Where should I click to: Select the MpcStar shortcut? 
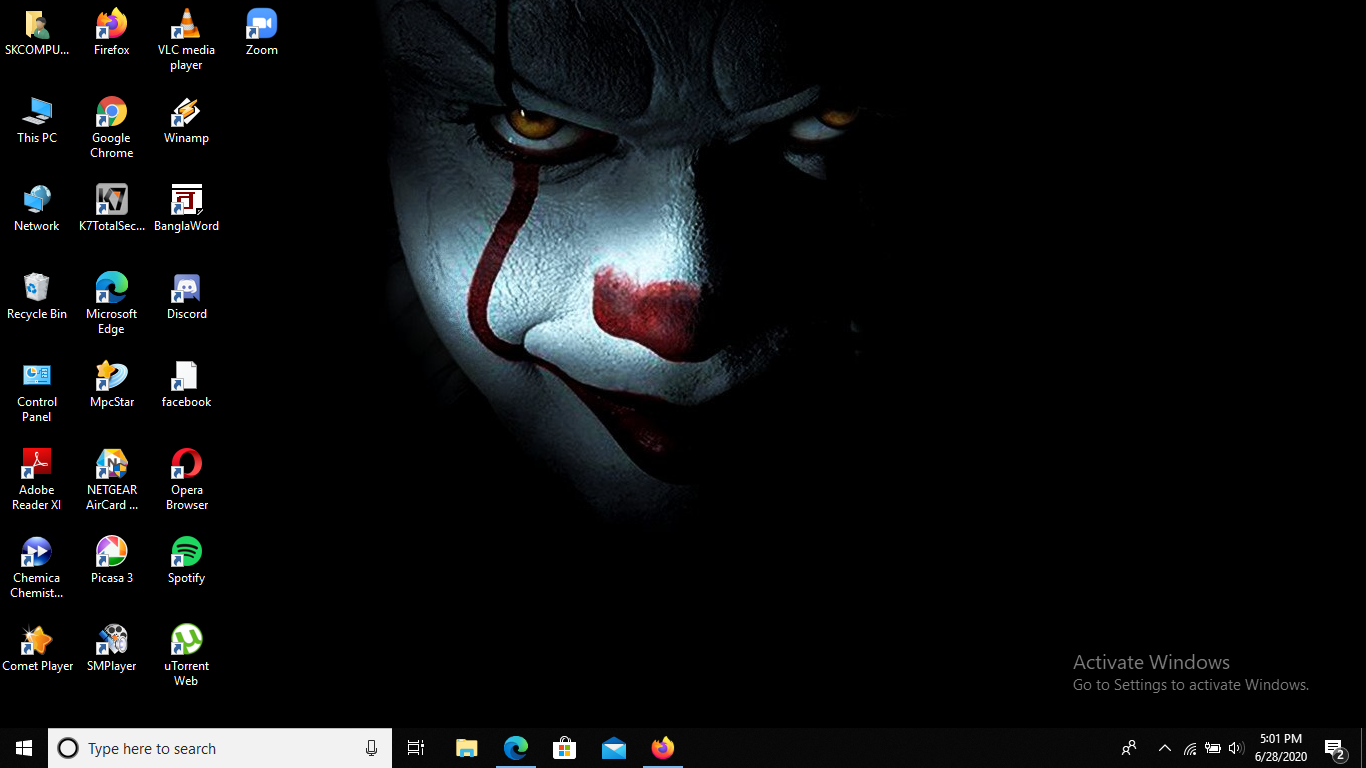111,385
